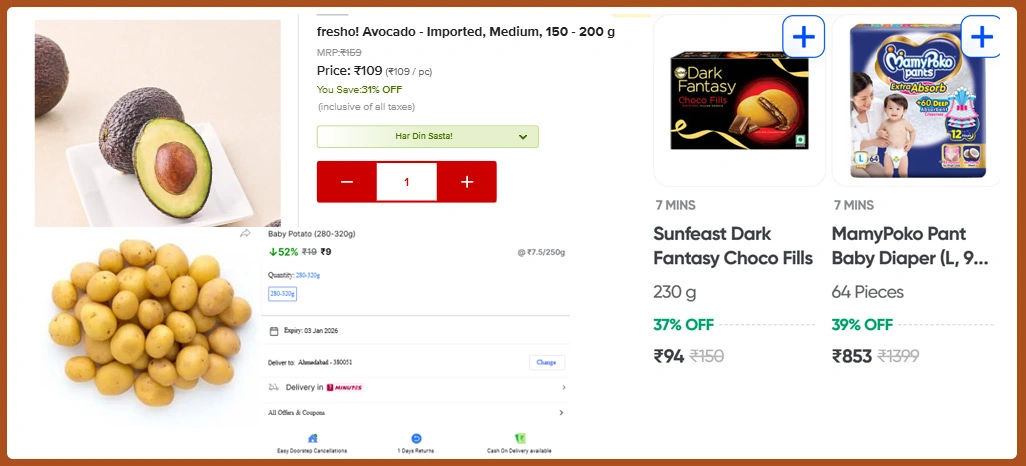
Task: Click the avocado quantity input field
Action: (407, 182)
